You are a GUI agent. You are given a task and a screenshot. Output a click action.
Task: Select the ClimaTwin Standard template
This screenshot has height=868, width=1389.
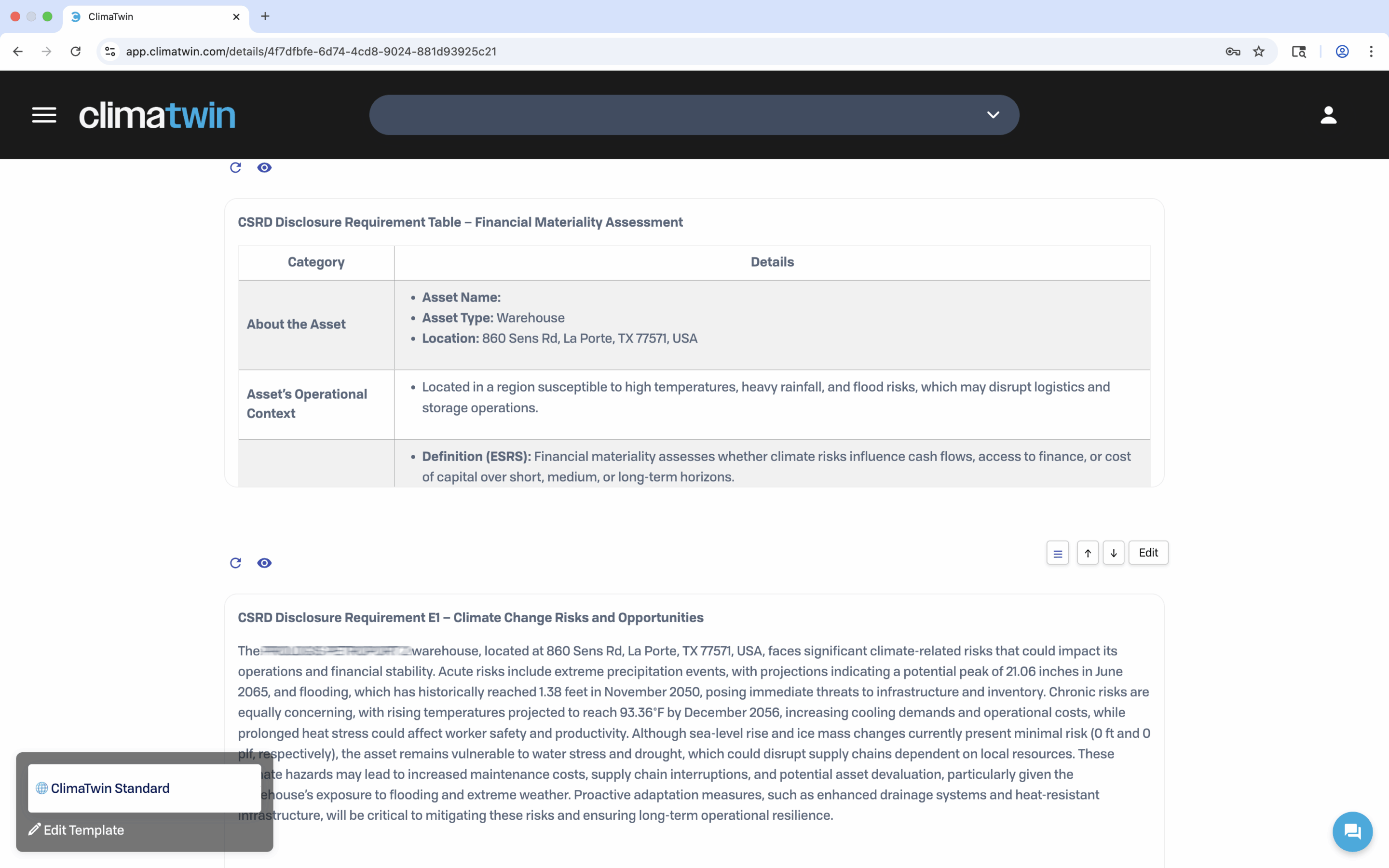click(145, 788)
